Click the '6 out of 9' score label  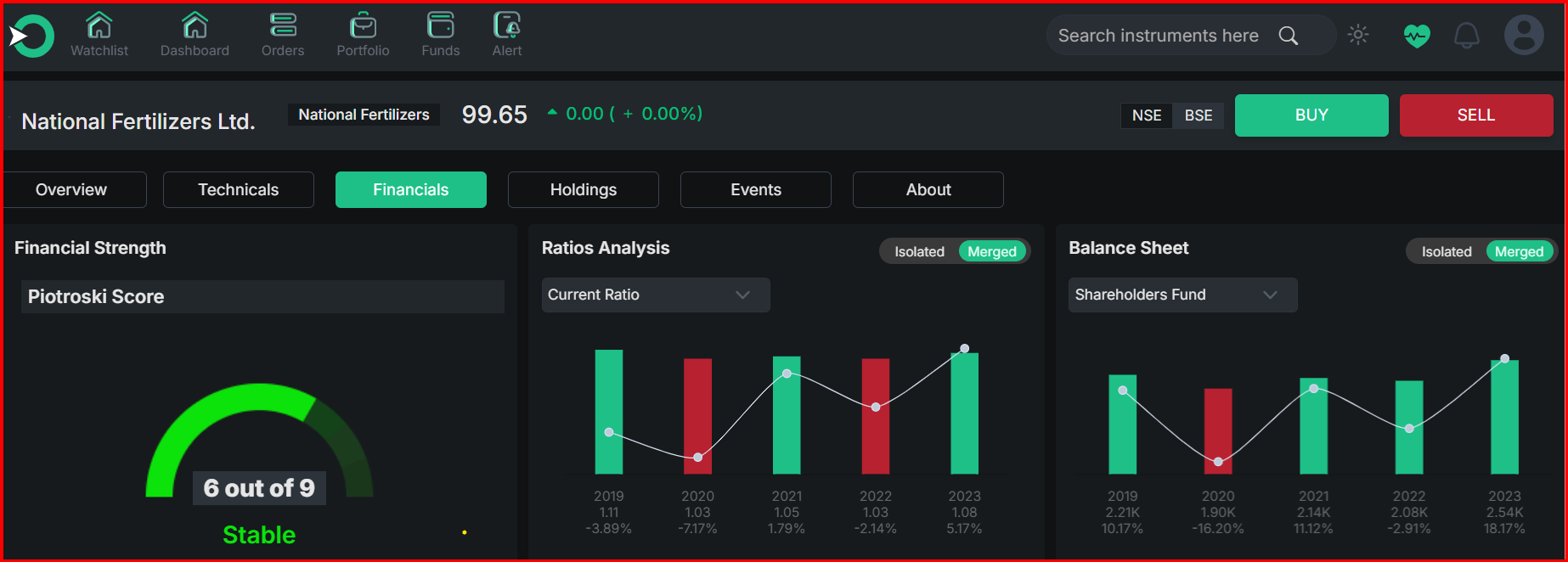pos(259,488)
